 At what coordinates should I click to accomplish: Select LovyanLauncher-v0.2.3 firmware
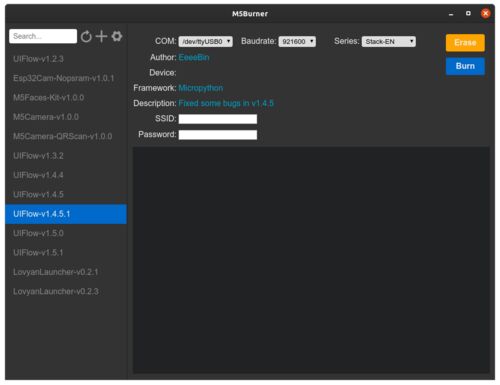66,291
